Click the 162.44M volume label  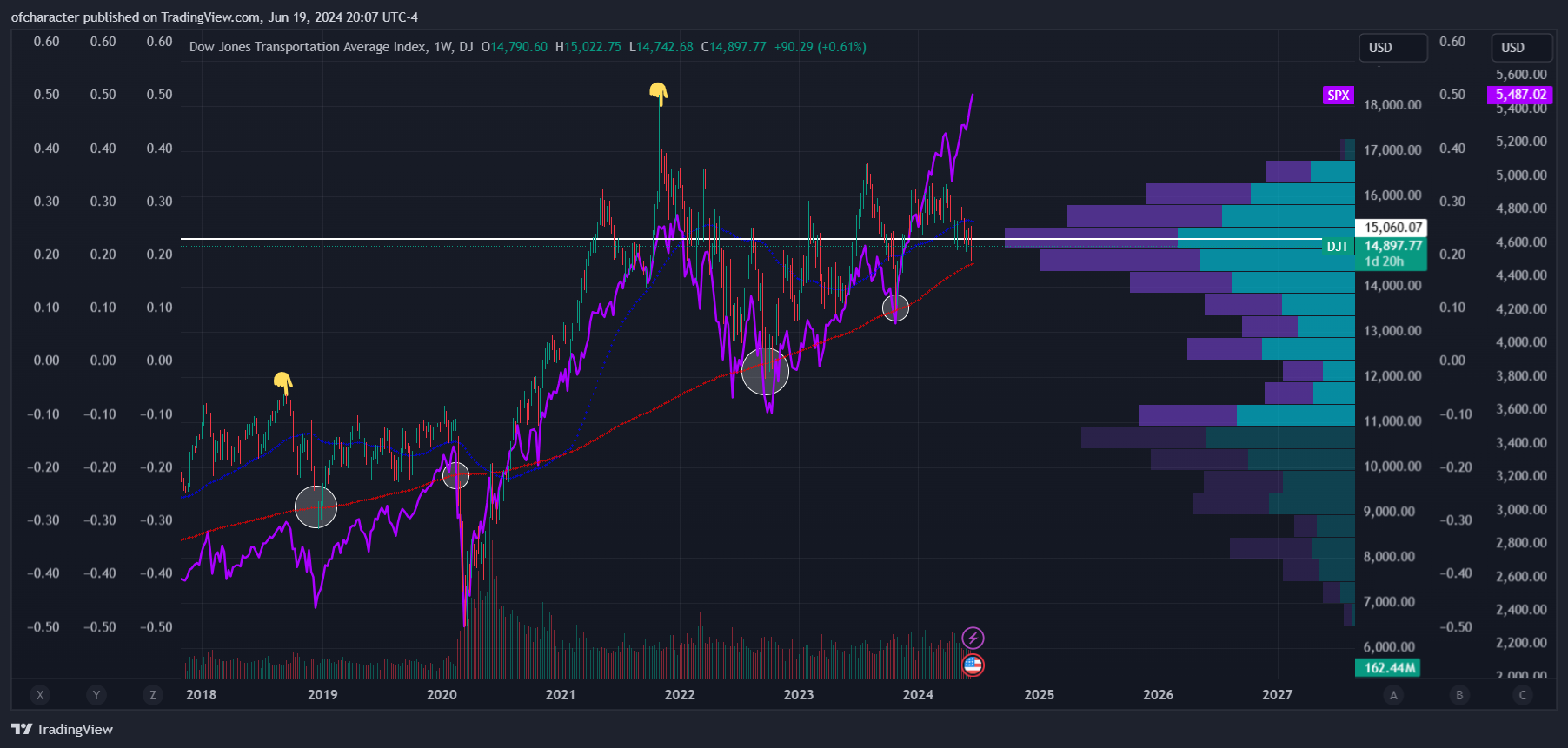[x=1388, y=668]
